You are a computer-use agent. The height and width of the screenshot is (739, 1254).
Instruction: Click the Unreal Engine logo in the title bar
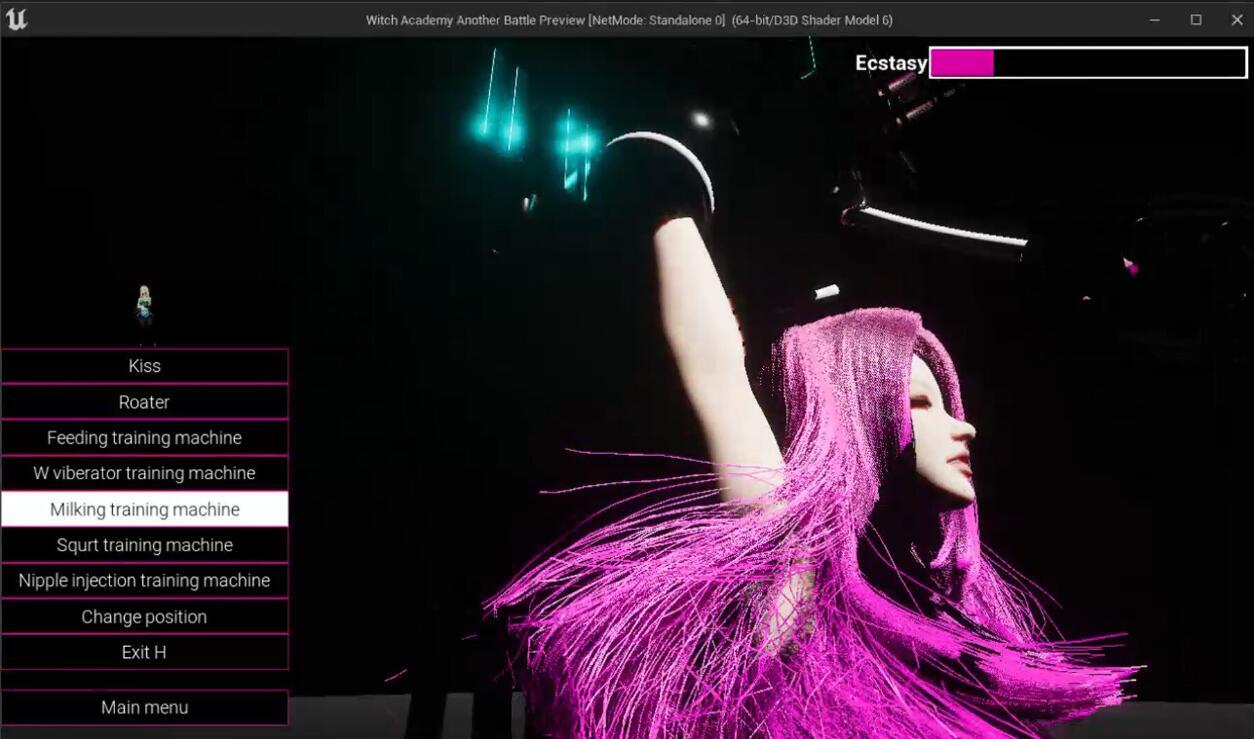(x=16, y=18)
